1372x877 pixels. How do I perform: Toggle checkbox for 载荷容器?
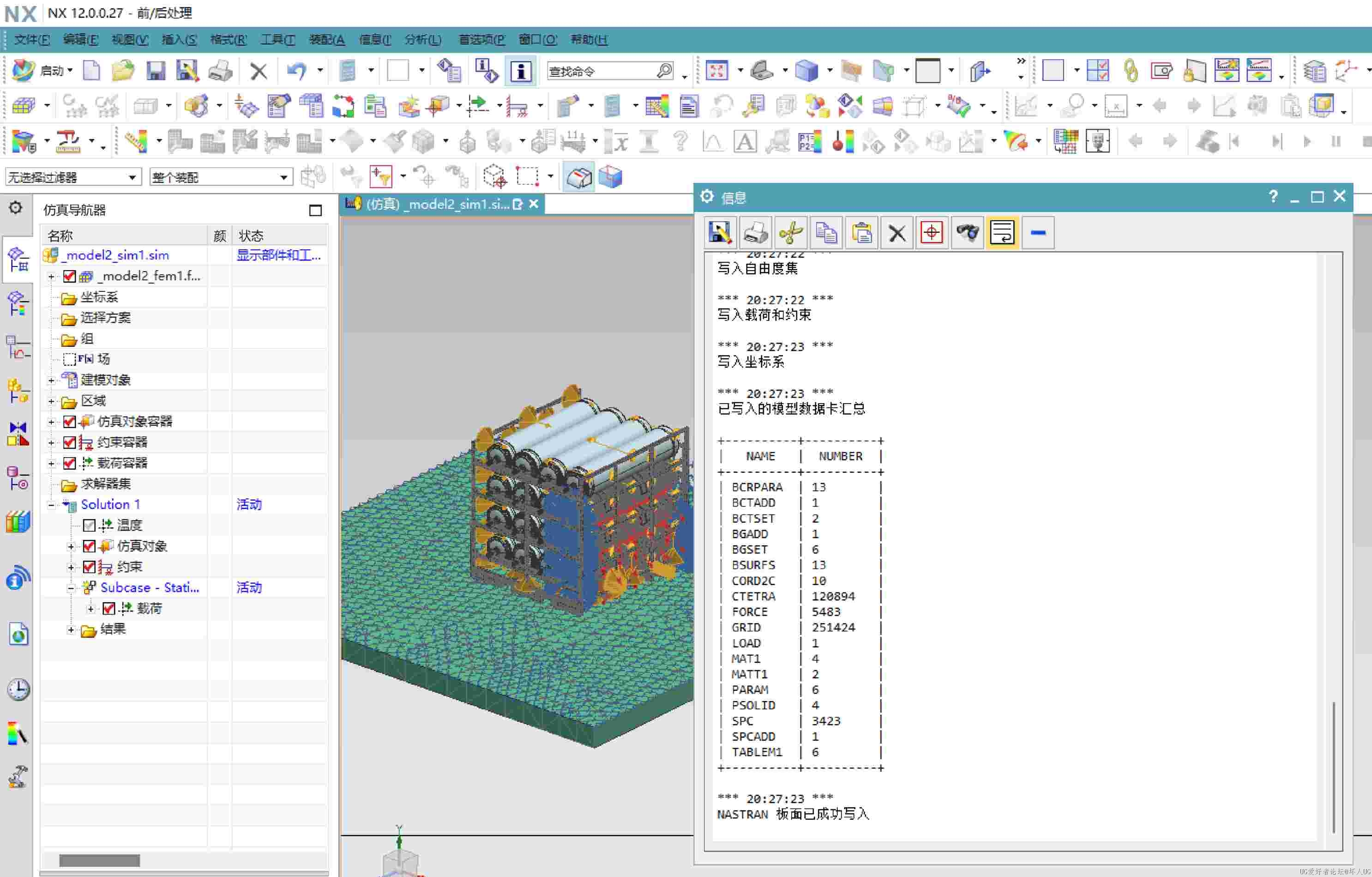[x=70, y=463]
